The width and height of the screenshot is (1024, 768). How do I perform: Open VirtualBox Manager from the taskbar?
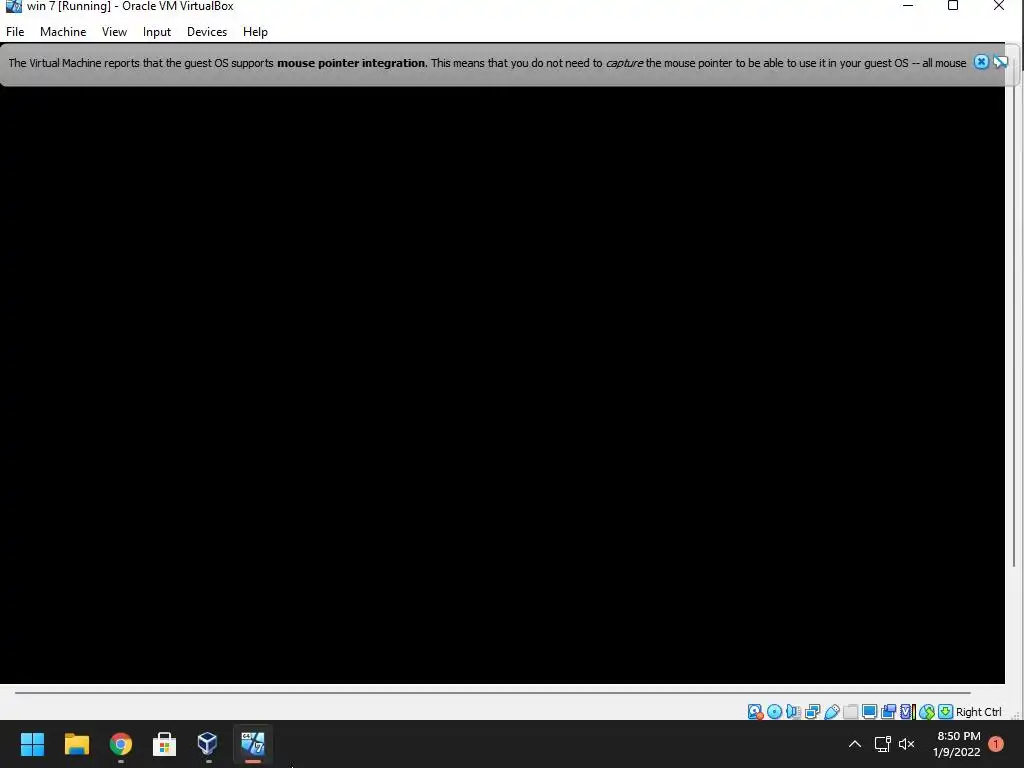[x=208, y=744]
